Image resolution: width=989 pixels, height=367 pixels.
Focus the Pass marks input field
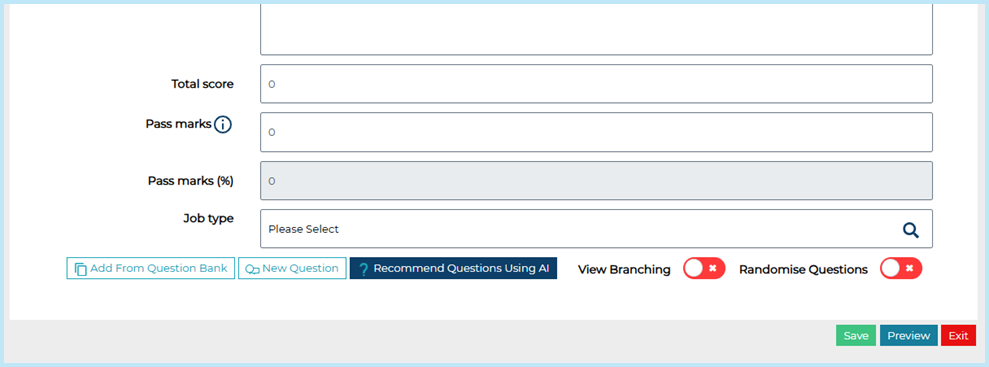[x=596, y=132]
